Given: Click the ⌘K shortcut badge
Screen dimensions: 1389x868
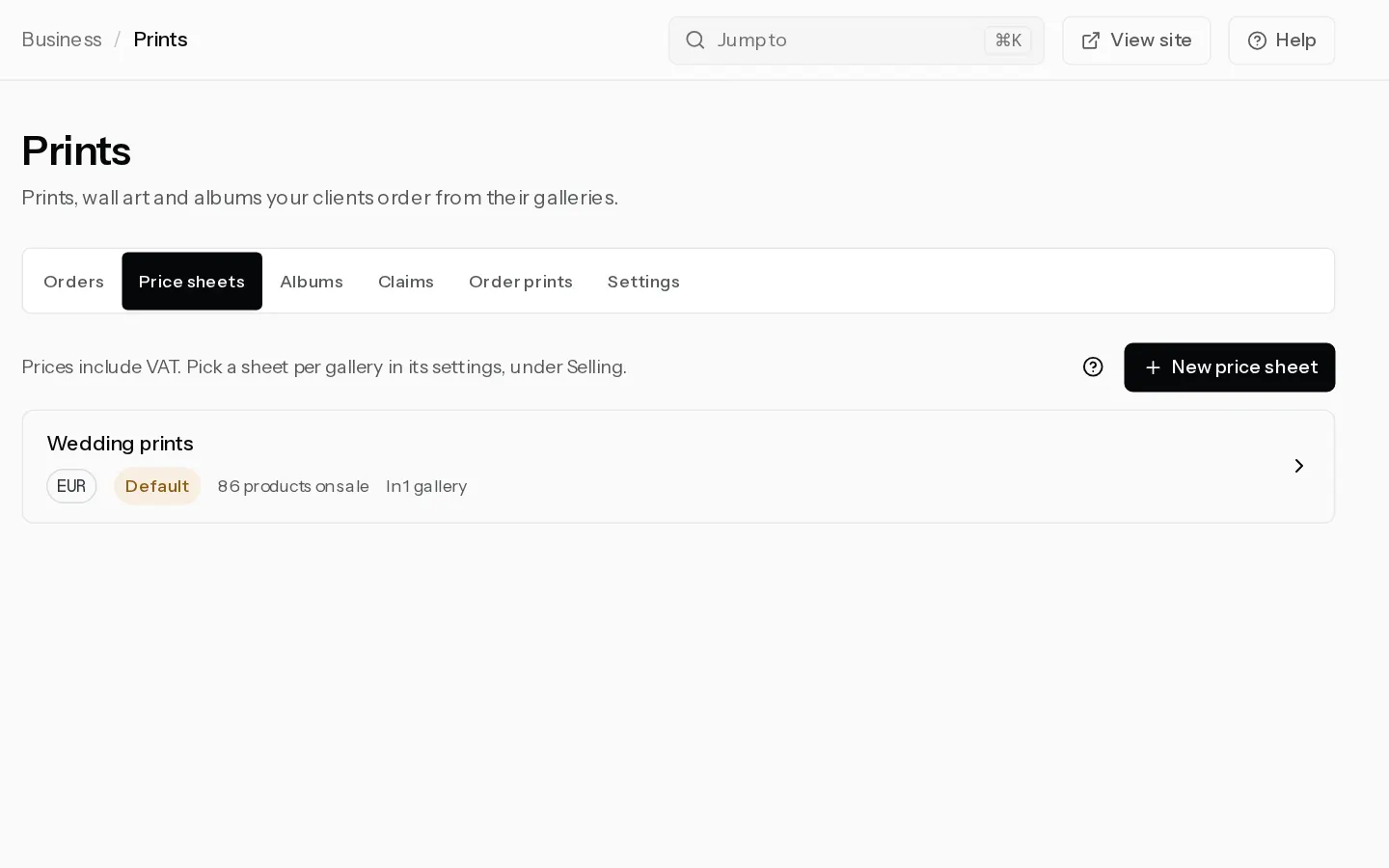Looking at the screenshot, I should (x=1008, y=41).
